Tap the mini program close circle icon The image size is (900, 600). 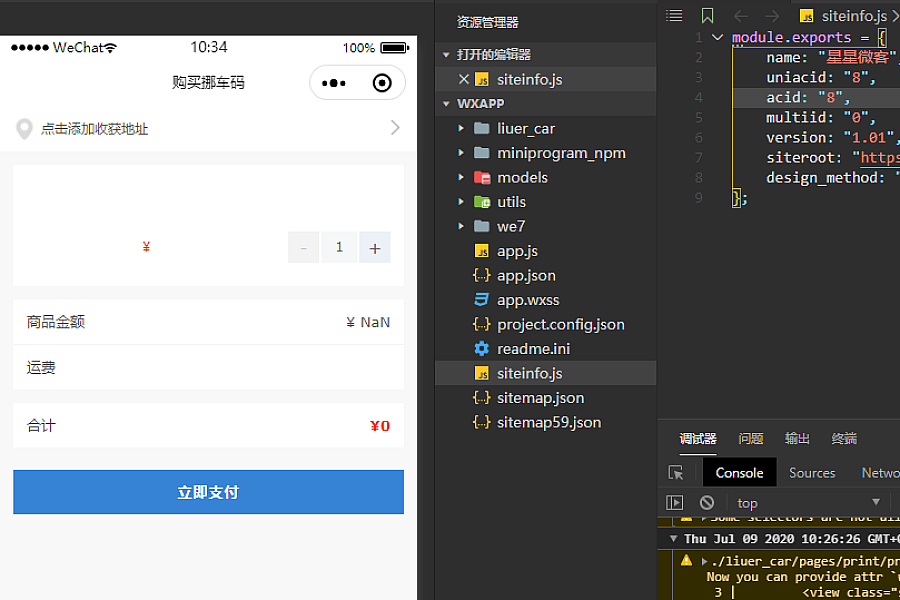coord(382,83)
